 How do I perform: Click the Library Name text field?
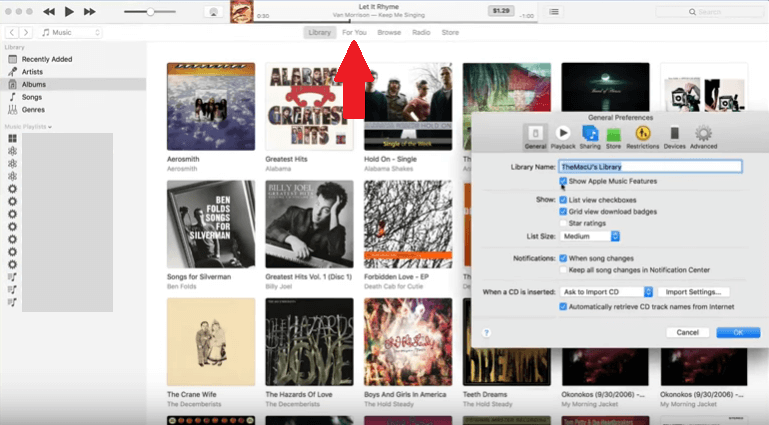pyautogui.click(x=650, y=167)
